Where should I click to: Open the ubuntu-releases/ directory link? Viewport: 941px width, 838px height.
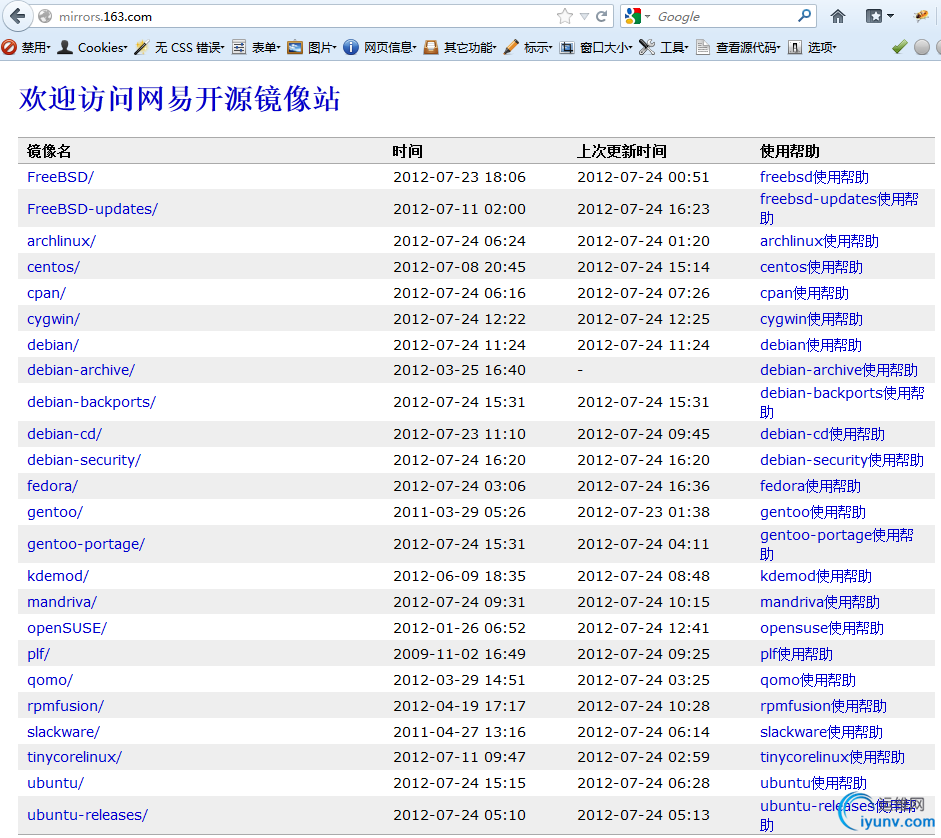87,815
